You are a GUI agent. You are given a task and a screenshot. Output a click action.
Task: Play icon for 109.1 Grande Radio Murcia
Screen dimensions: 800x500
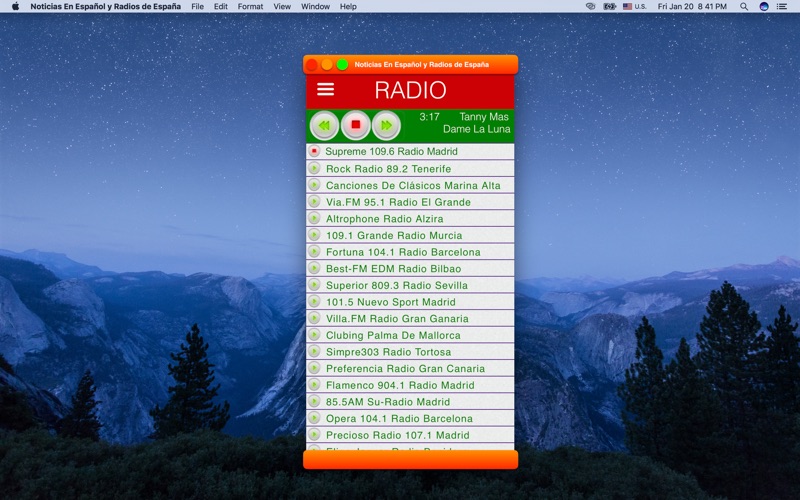pyautogui.click(x=314, y=235)
